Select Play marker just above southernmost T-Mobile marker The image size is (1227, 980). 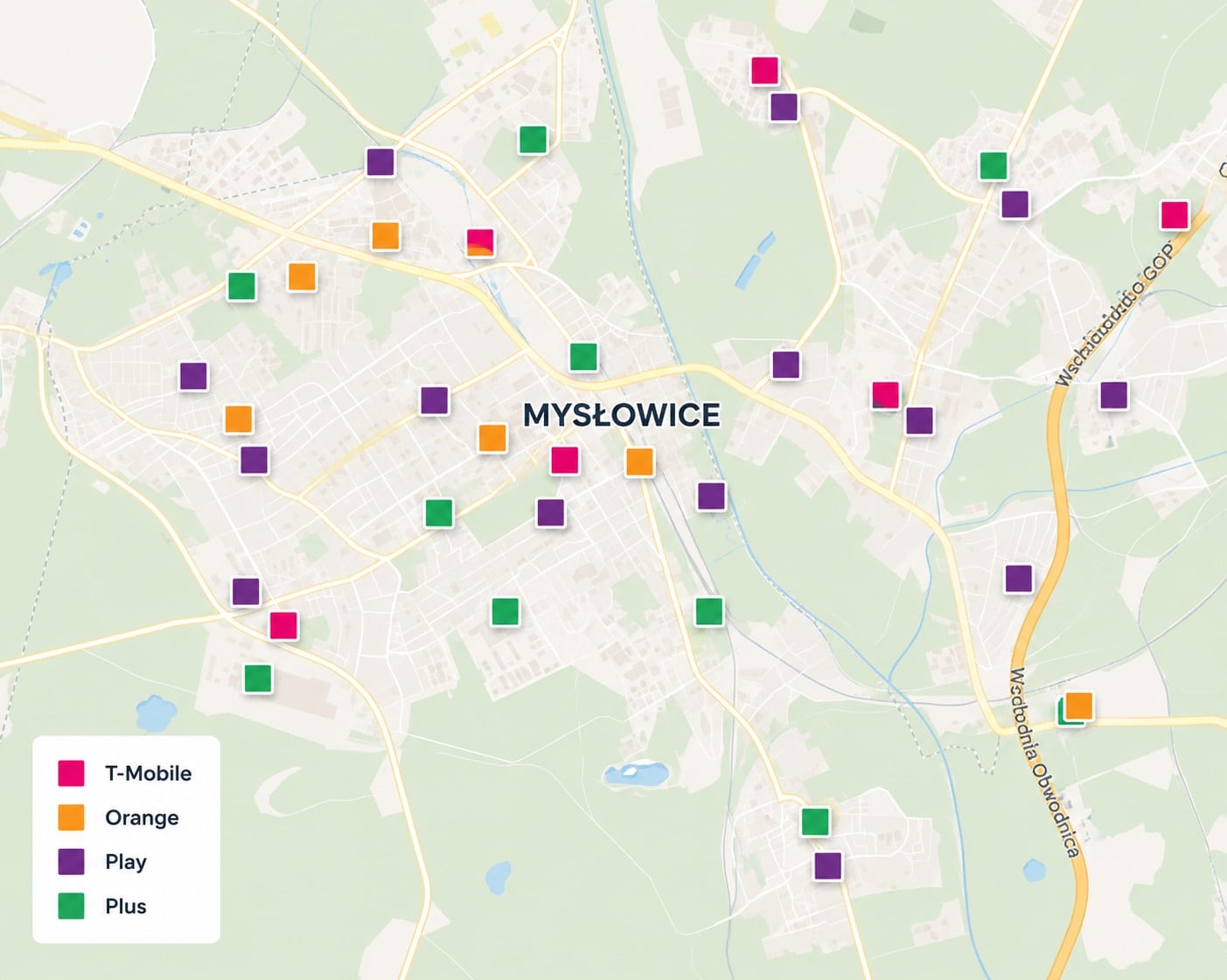tap(247, 592)
